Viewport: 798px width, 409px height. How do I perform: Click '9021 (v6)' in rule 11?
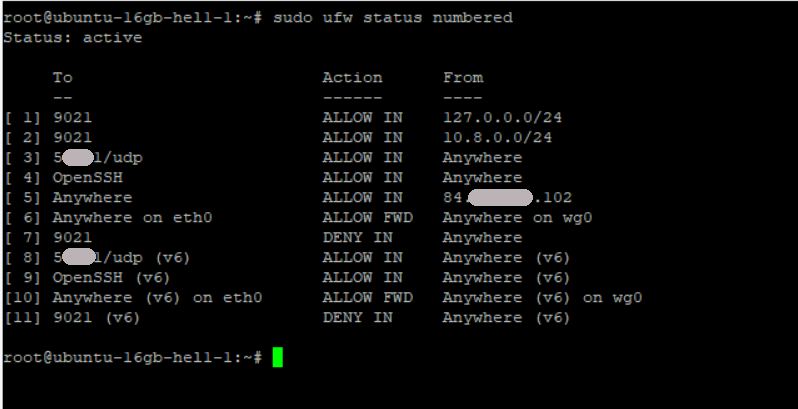[x=97, y=317]
